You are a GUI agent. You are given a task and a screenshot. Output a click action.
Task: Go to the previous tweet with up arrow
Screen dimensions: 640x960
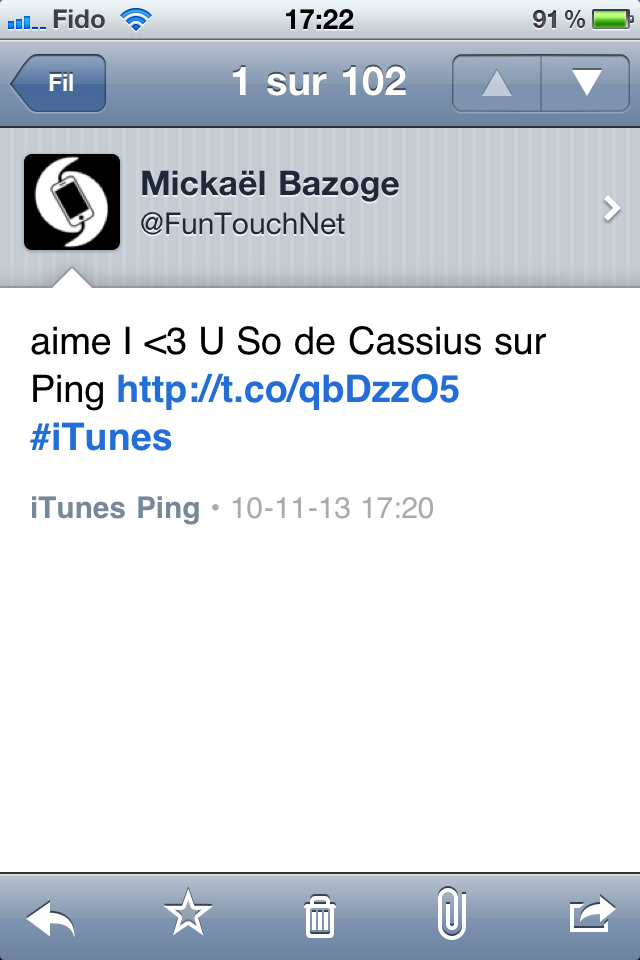coord(497,83)
